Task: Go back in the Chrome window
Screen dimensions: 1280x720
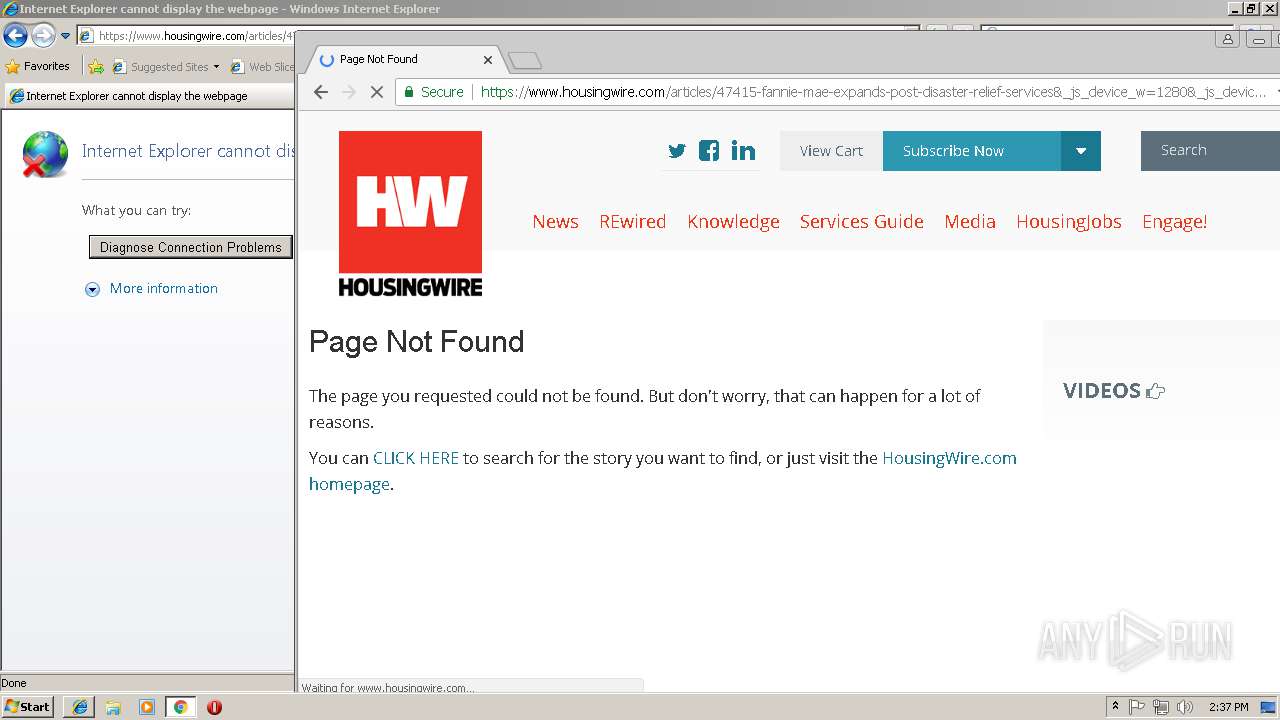Action: 320,92
